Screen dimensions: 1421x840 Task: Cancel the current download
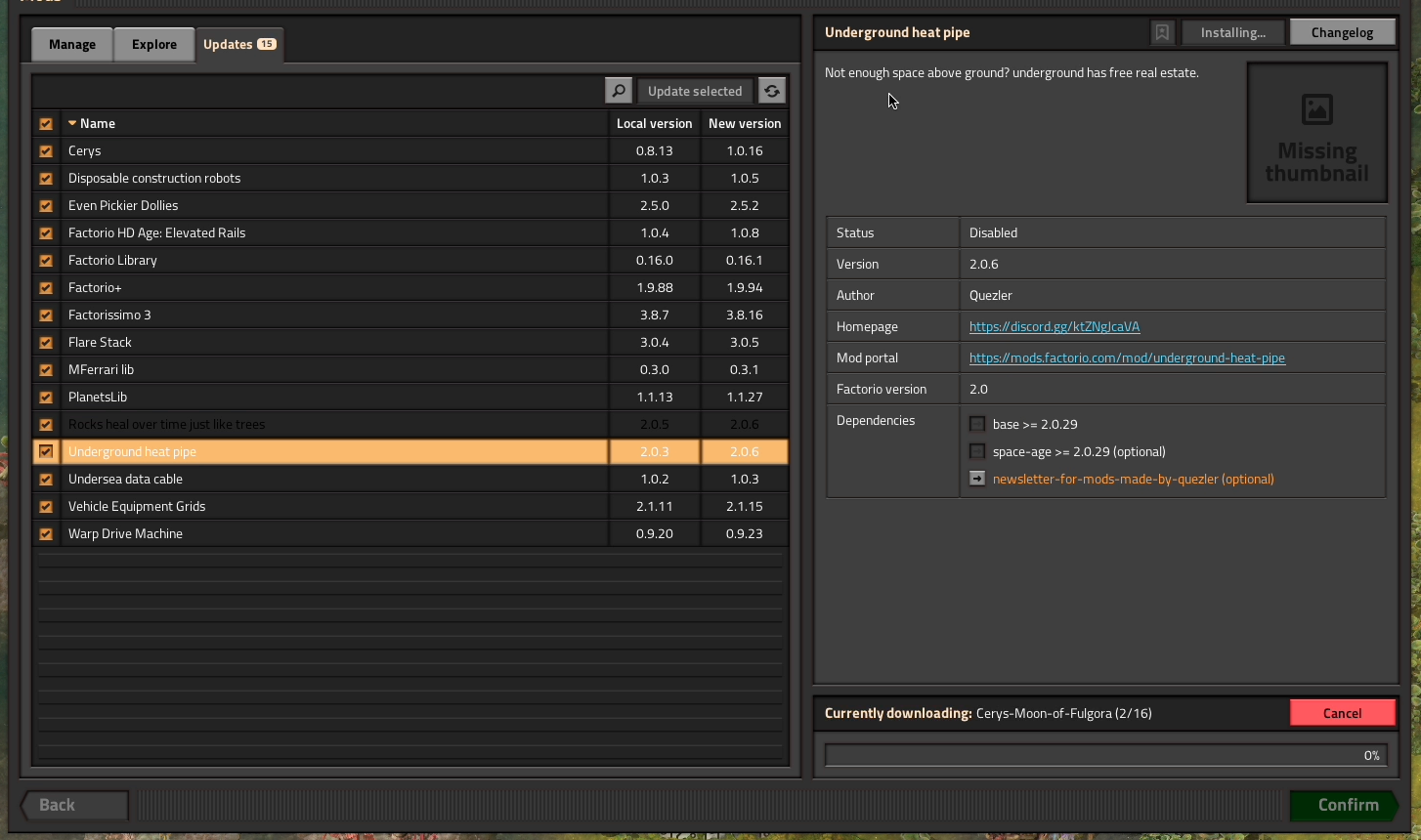click(x=1342, y=713)
